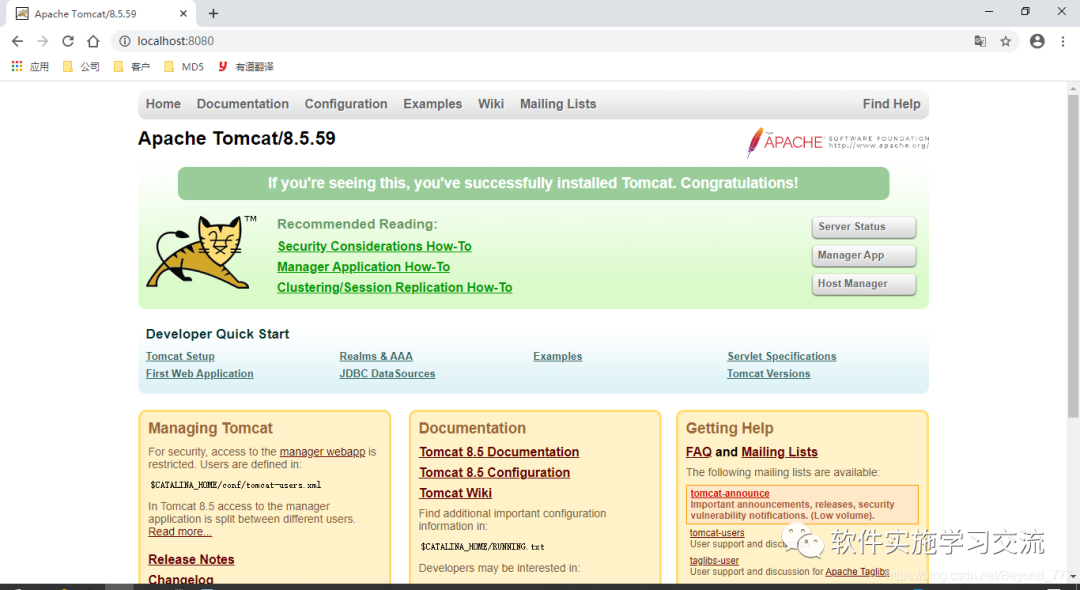
Task: Open the Tomcat Versions link
Action: click(x=769, y=374)
